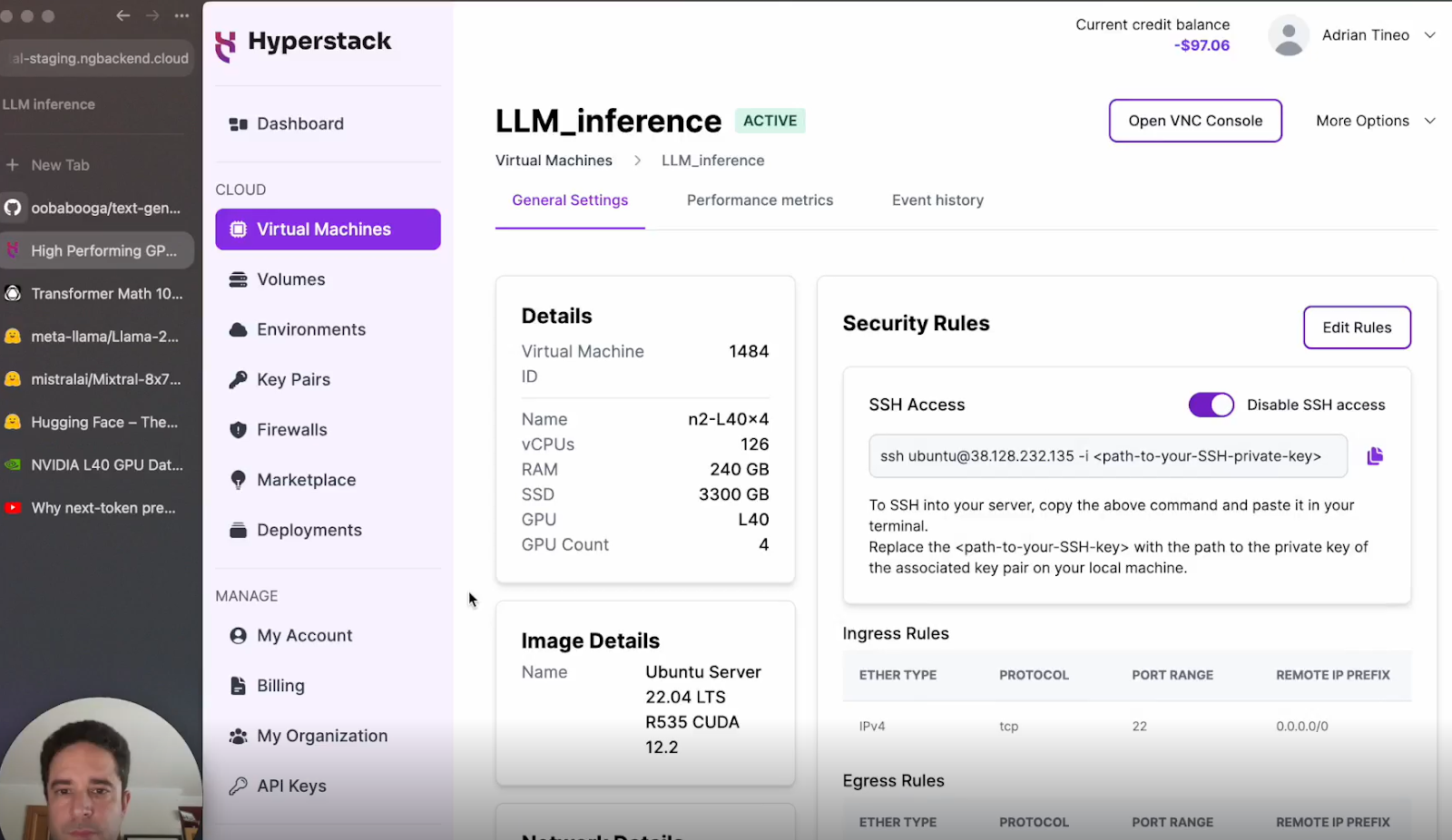
Task: Switch to the General Settings tab
Action: 570,200
